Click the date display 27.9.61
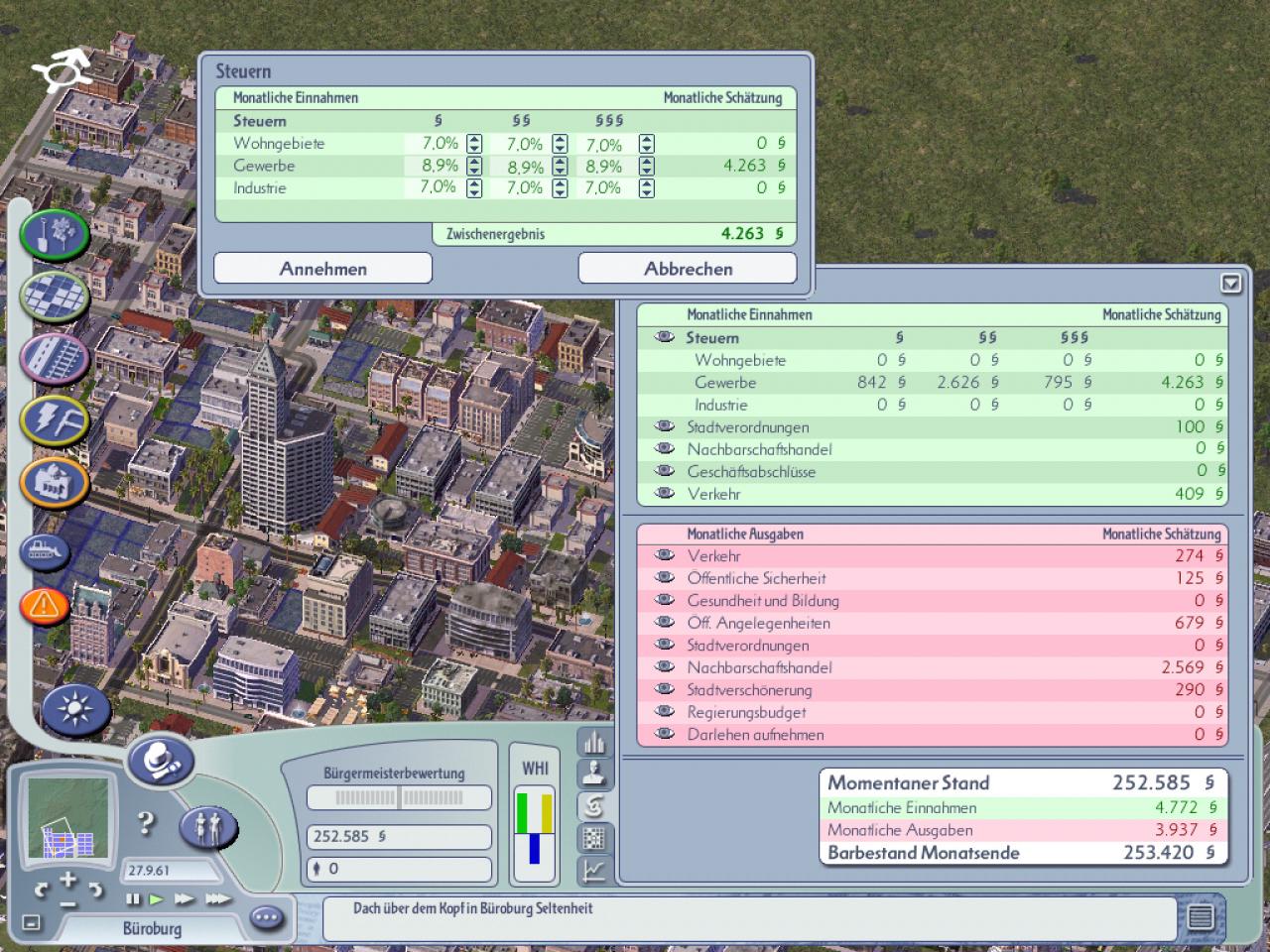The width and height of the screenshot is (1270, 952). [x=171, y=870]
